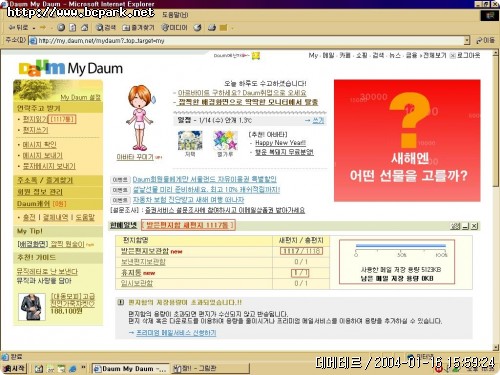Close the mail panel with its X icon

[x=475, y=226]
